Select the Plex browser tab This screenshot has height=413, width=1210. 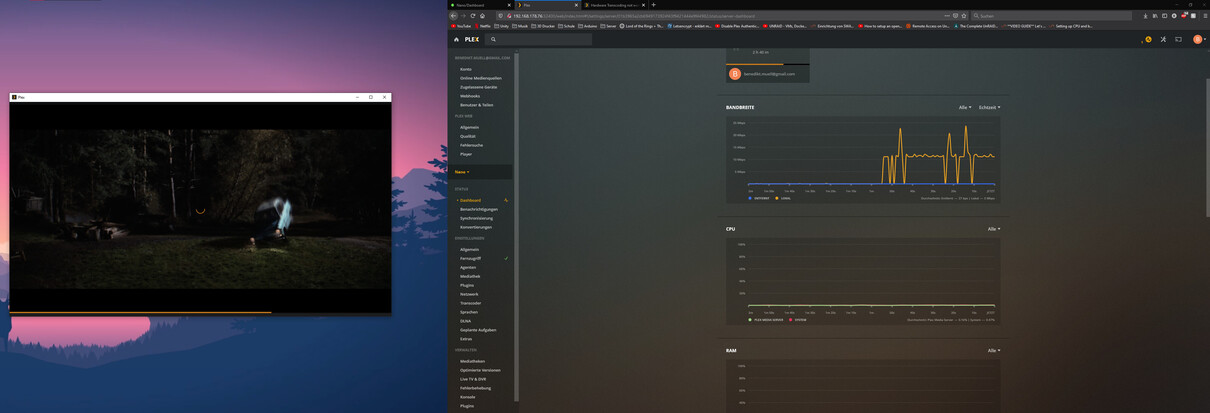[548, 5]
